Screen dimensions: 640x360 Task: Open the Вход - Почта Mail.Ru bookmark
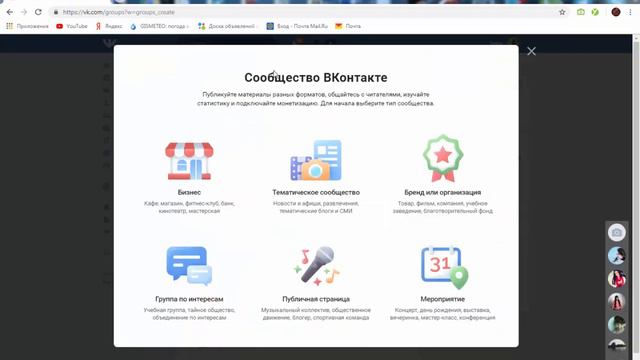297,26
